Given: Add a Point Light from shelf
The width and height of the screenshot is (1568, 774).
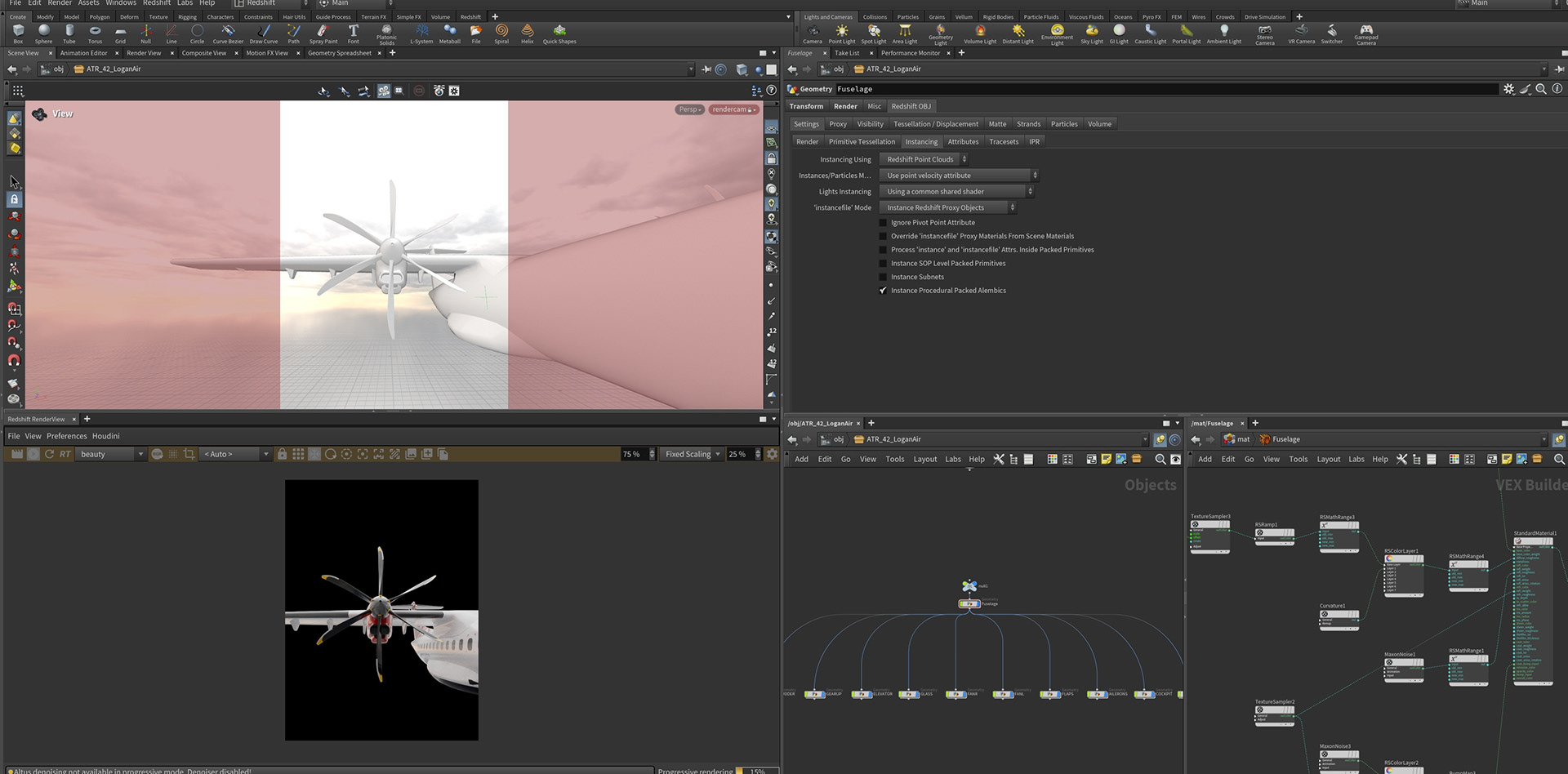Looking at the screenshot, I should (841, 33).
